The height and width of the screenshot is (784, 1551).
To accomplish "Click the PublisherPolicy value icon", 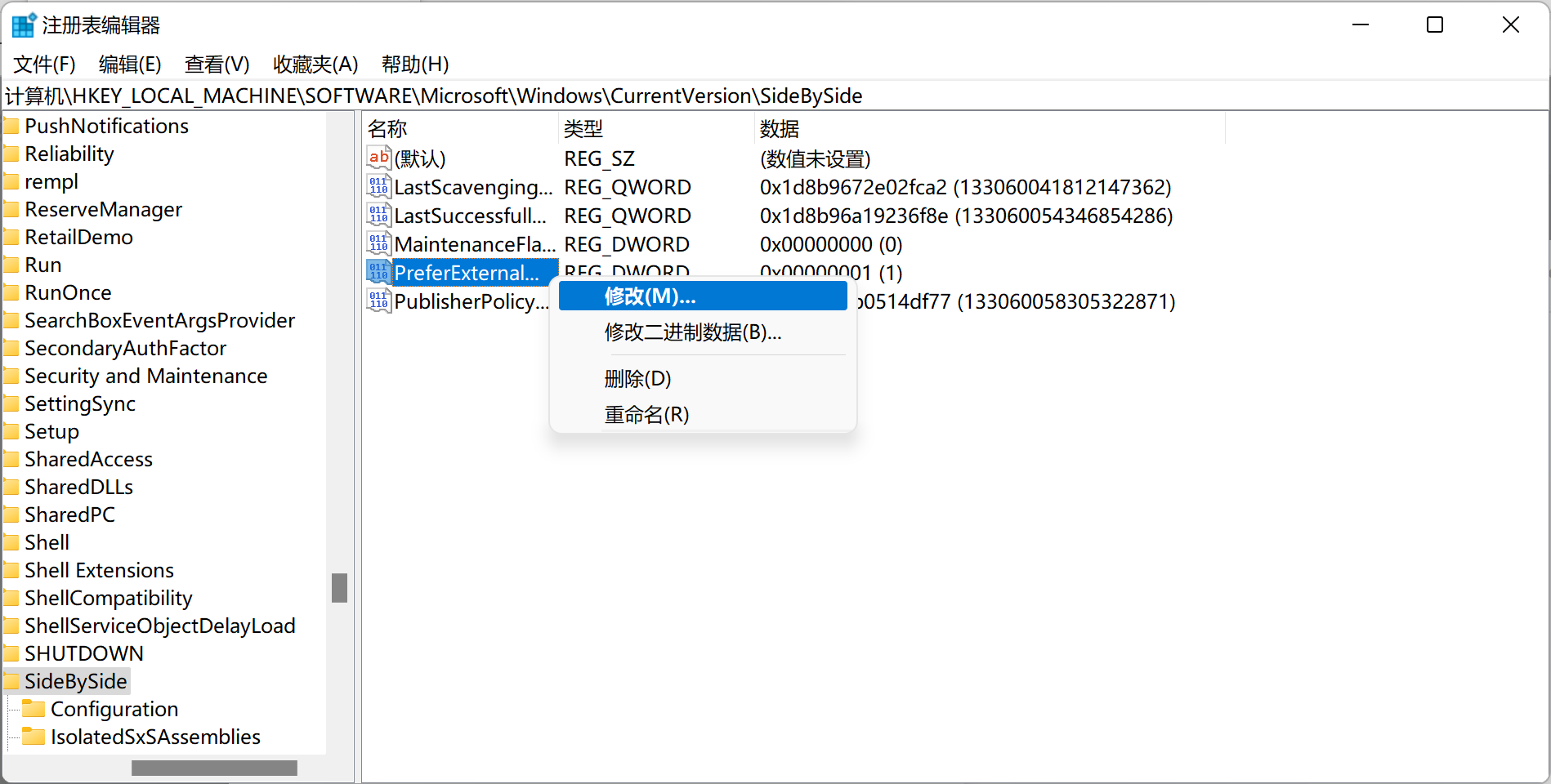I will click(378, 301).
